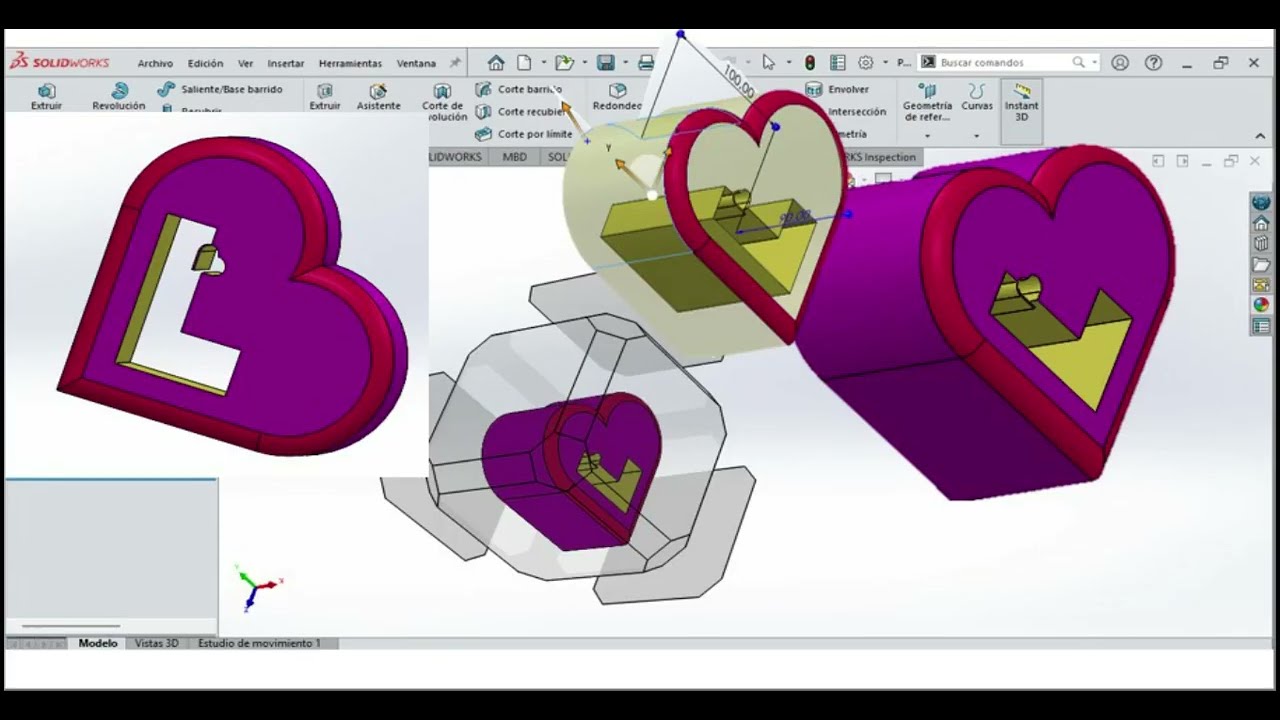Select the Intersección tool

[856, 112]
